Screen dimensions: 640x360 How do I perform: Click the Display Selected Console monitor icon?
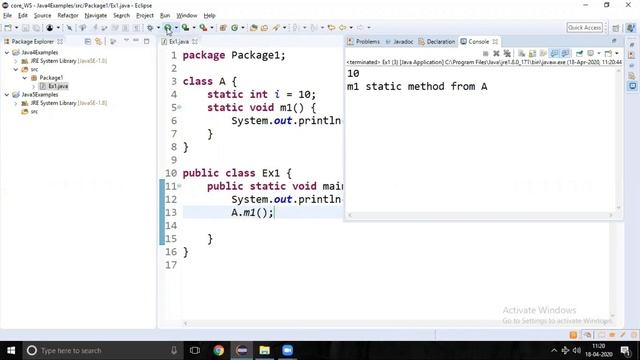click(591, 53)
